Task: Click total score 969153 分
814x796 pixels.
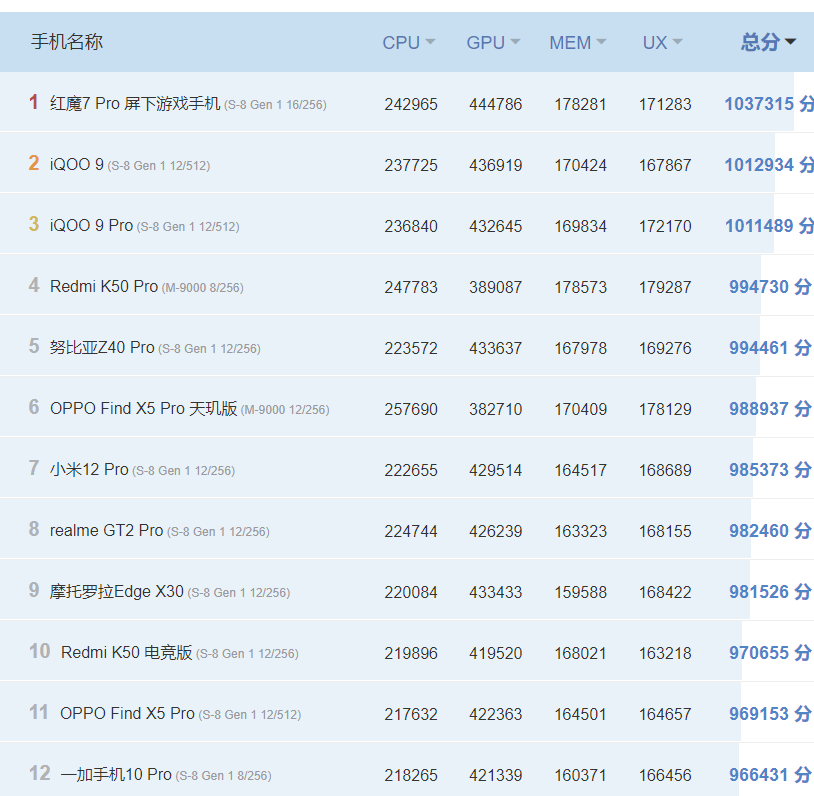Action: click(770, 714)
